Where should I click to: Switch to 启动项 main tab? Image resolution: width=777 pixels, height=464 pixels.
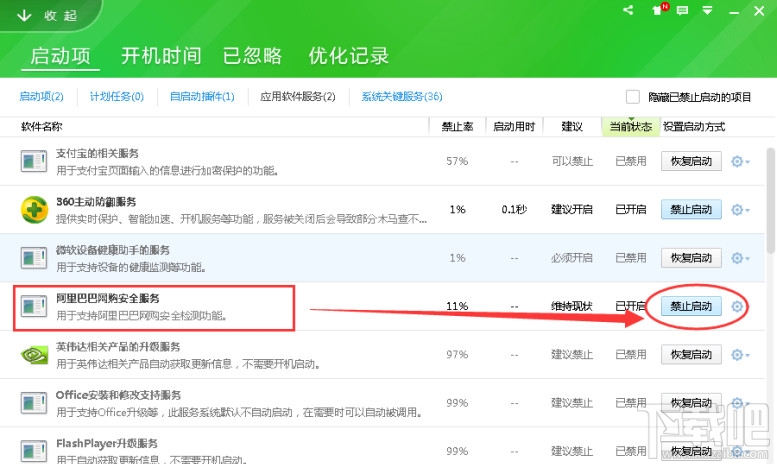[60, 56]
